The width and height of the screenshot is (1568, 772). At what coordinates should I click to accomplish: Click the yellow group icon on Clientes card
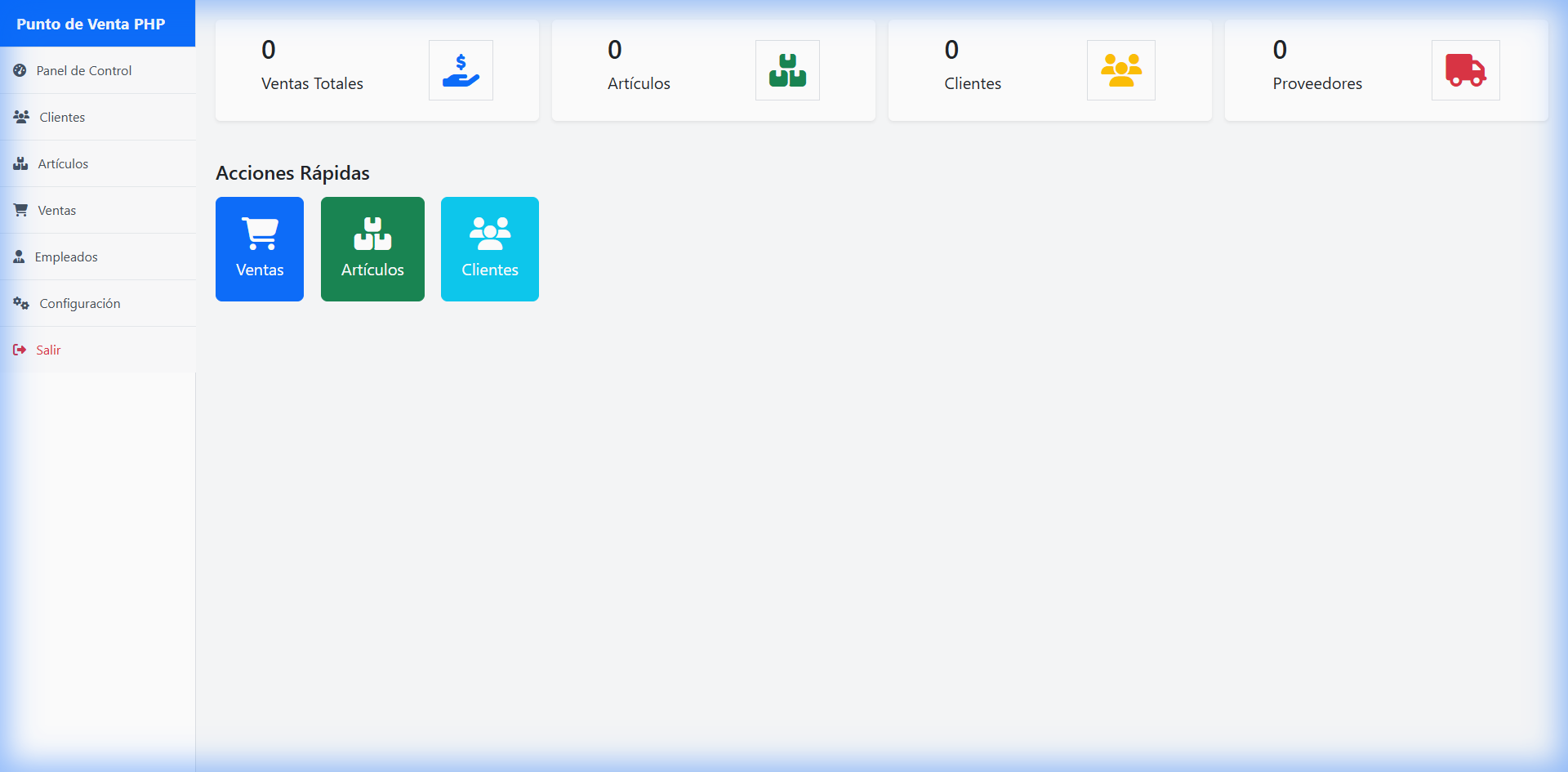tap(1120, 69)
